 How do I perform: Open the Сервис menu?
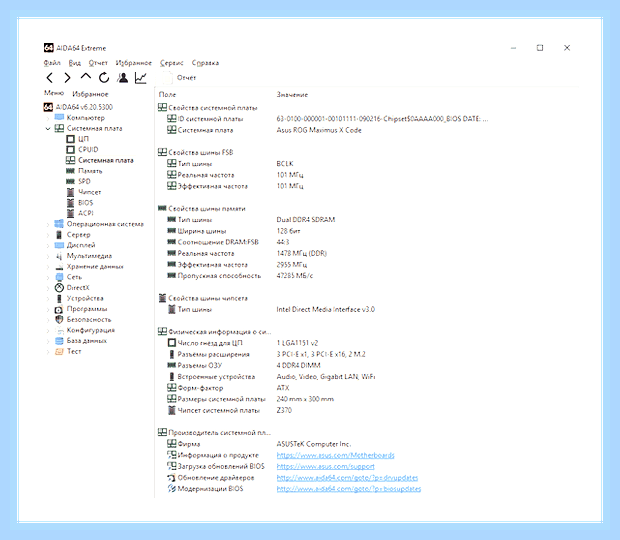click(x=172, y=63)
